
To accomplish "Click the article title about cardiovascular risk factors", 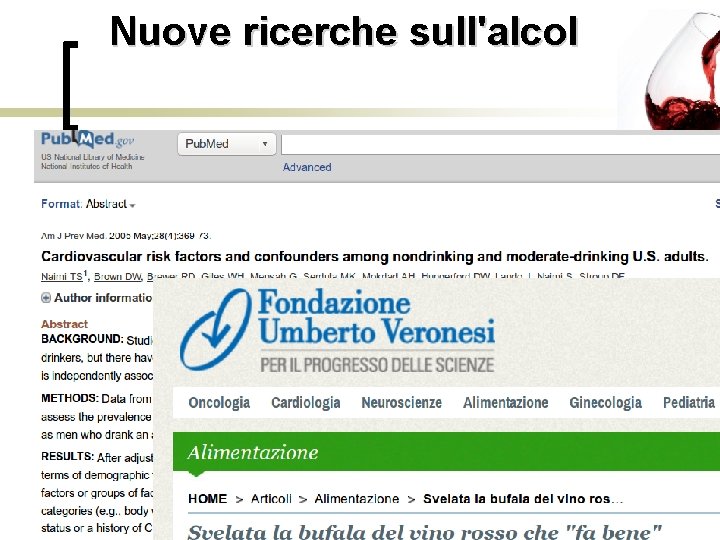I will coord(374,256).
